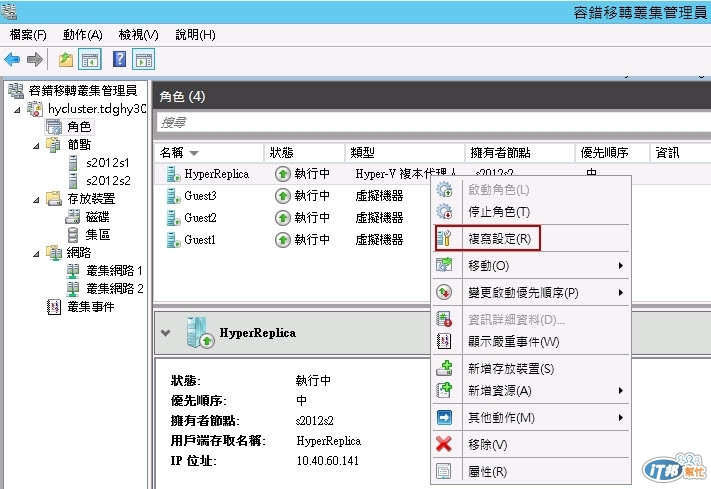
Task: Click the HyperReplica role row icon
Action: [x=173, y=174]
